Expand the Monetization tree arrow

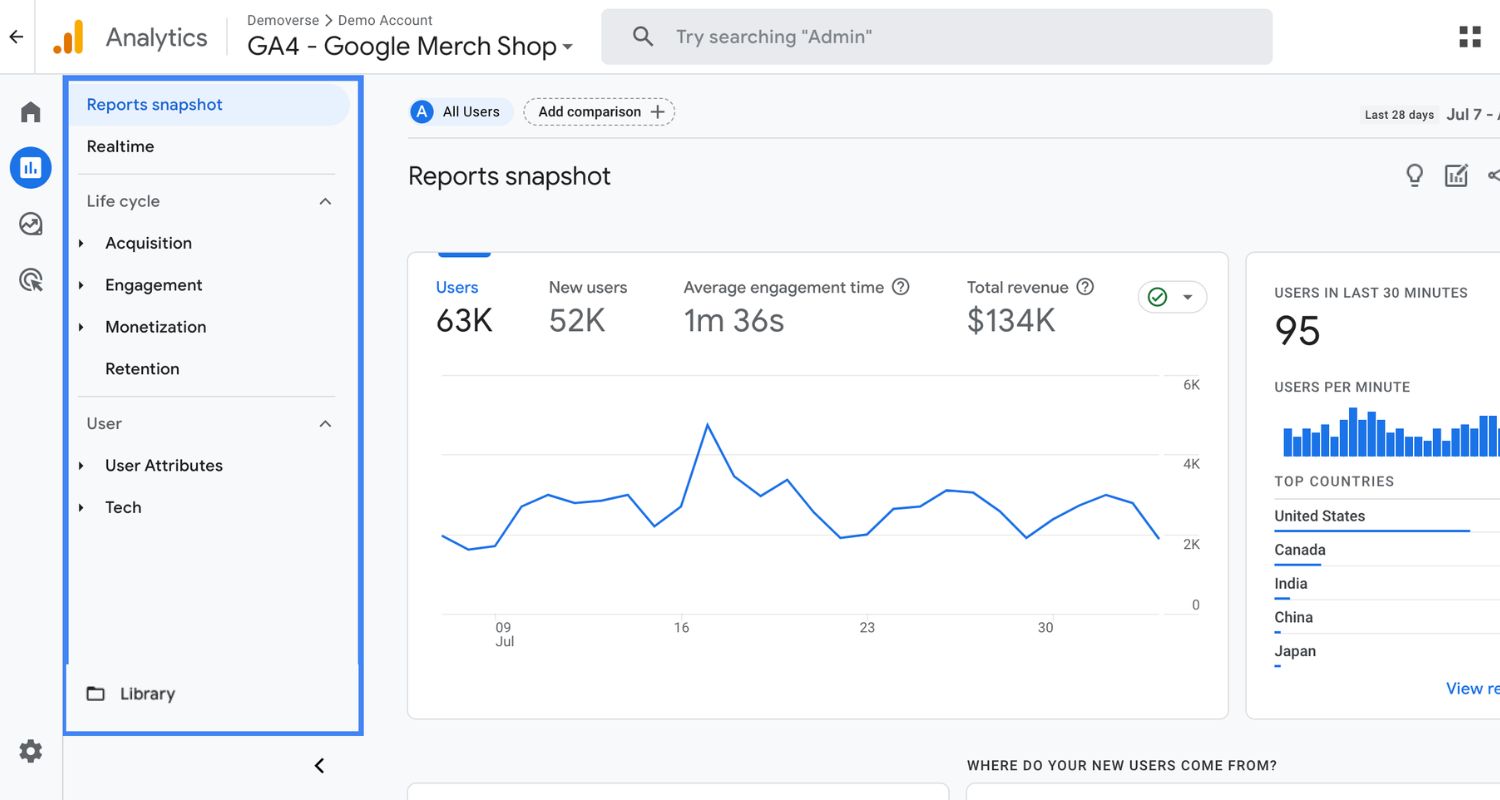[x=81, y=327]
